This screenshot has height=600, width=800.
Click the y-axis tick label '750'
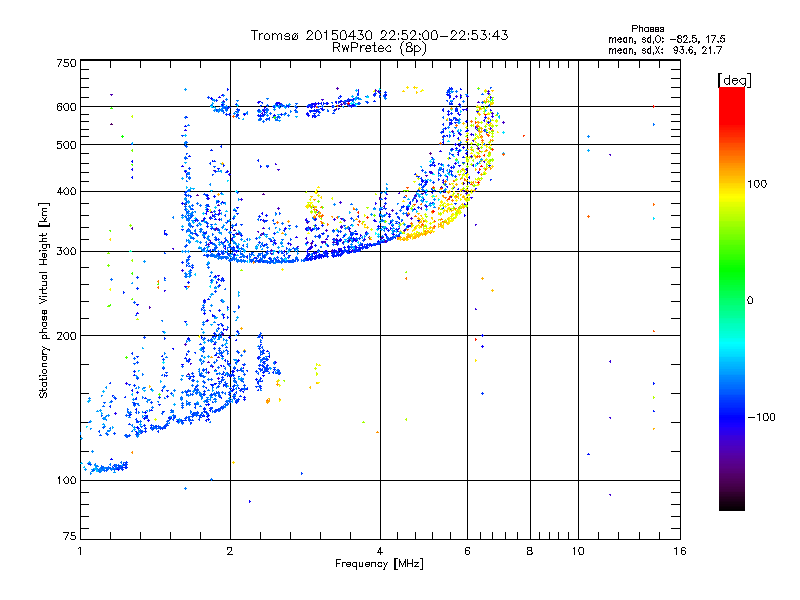pos(66,63)
